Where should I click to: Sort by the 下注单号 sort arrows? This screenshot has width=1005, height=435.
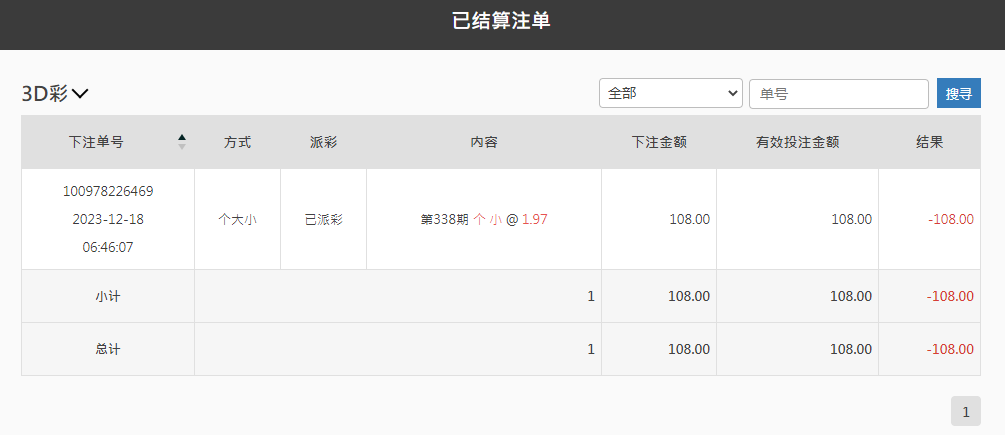point(182,142)
